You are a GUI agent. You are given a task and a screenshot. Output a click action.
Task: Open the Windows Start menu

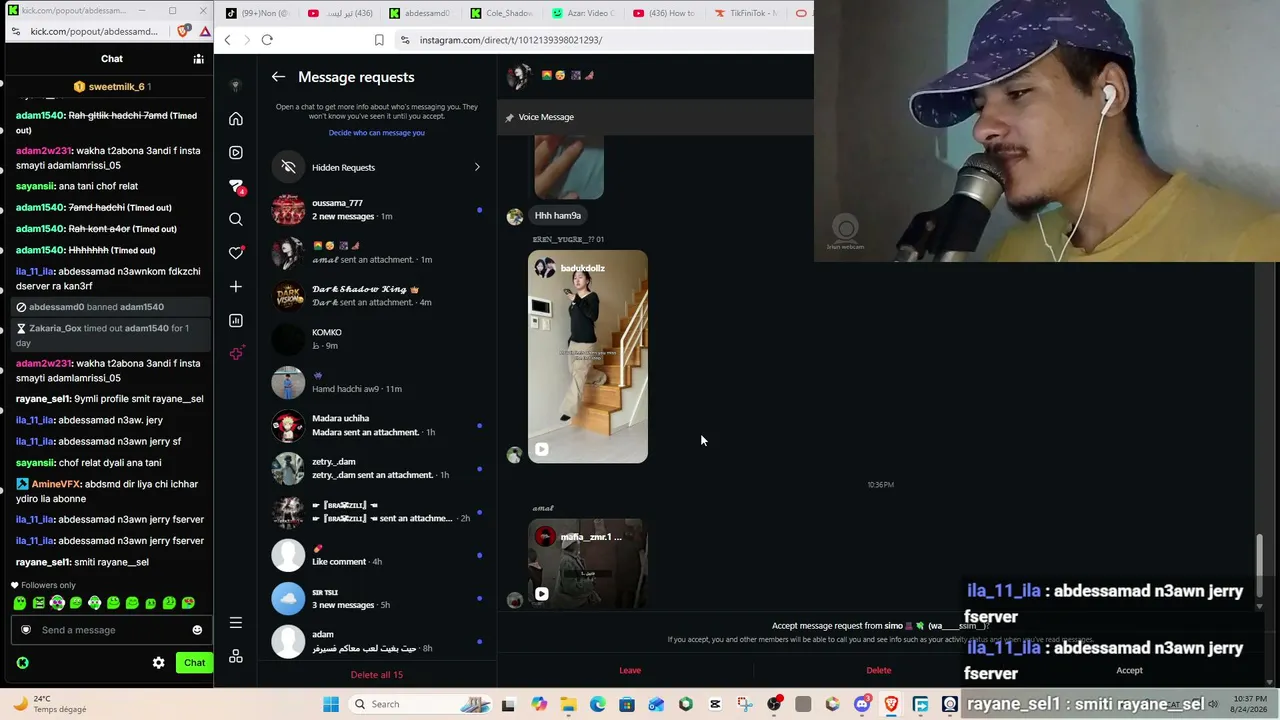[331, 704]
